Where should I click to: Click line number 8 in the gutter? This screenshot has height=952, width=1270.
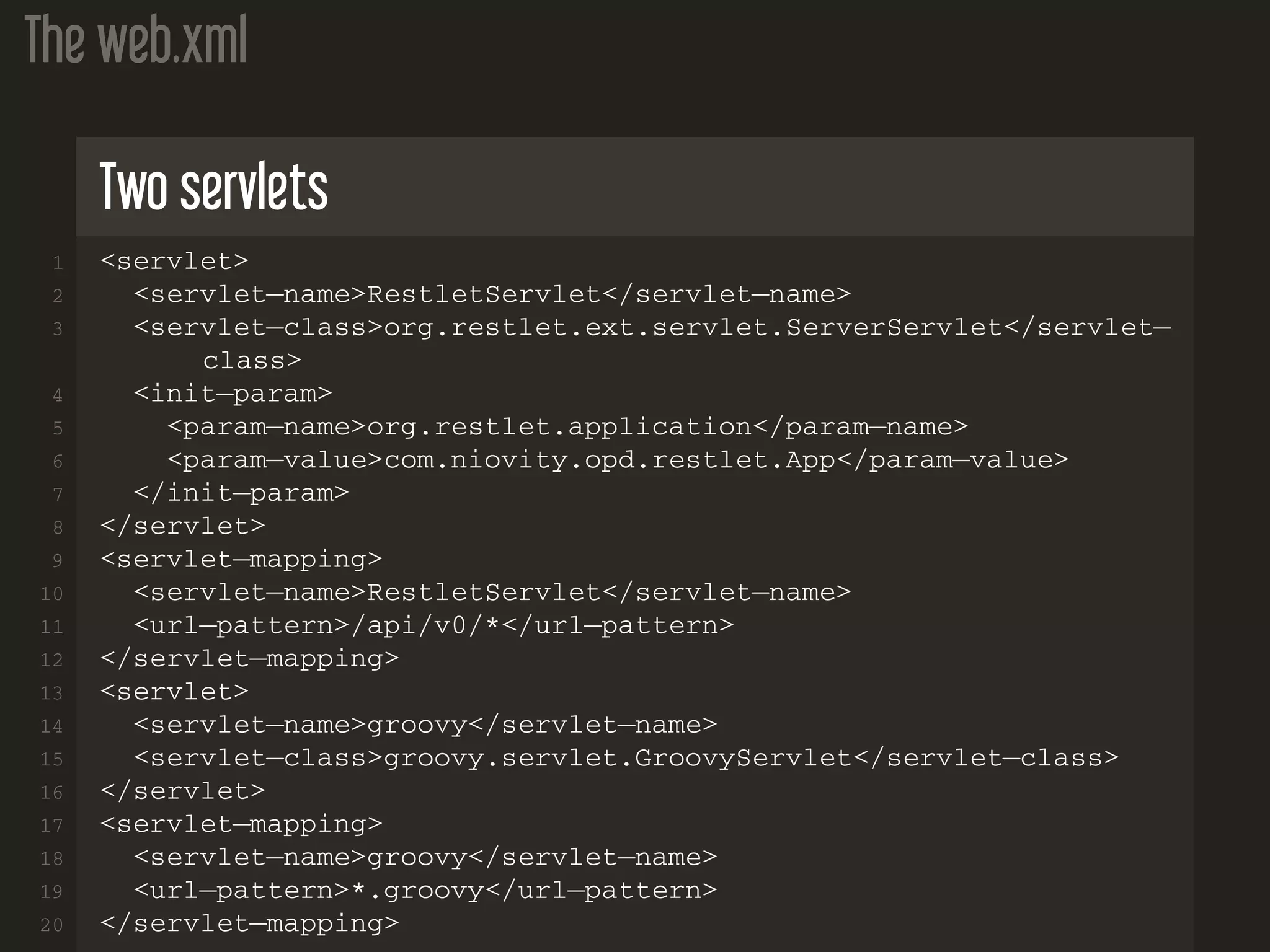point(58,527)
